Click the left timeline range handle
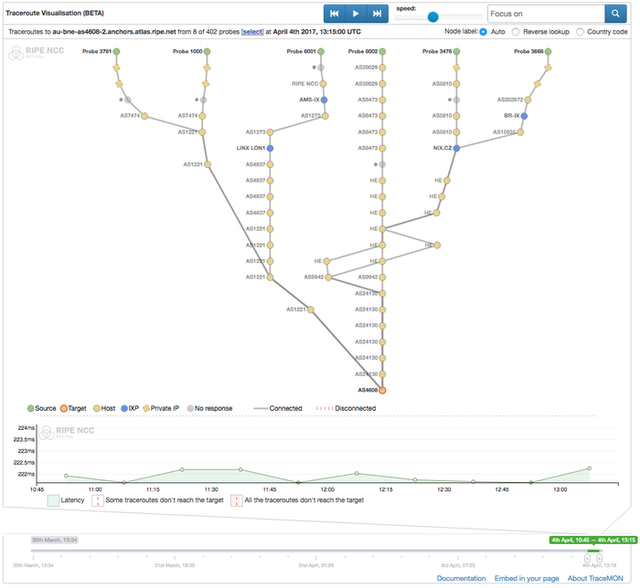 pyautogui.click(x=587, y=558)
